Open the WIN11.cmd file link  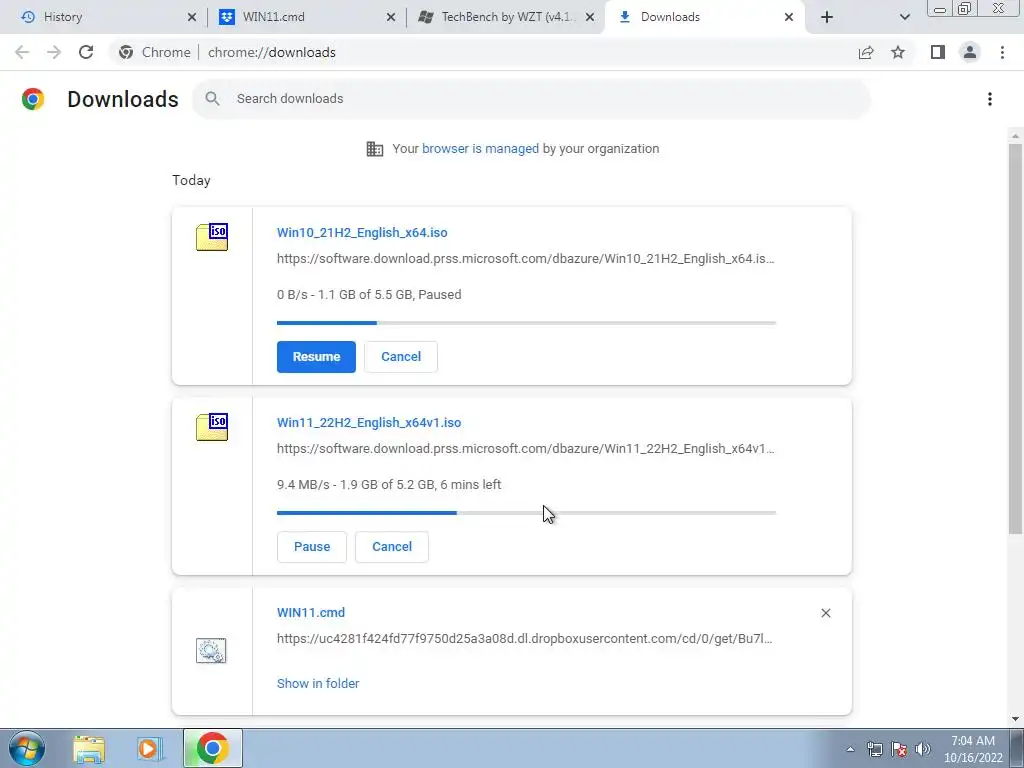[311, 613]
